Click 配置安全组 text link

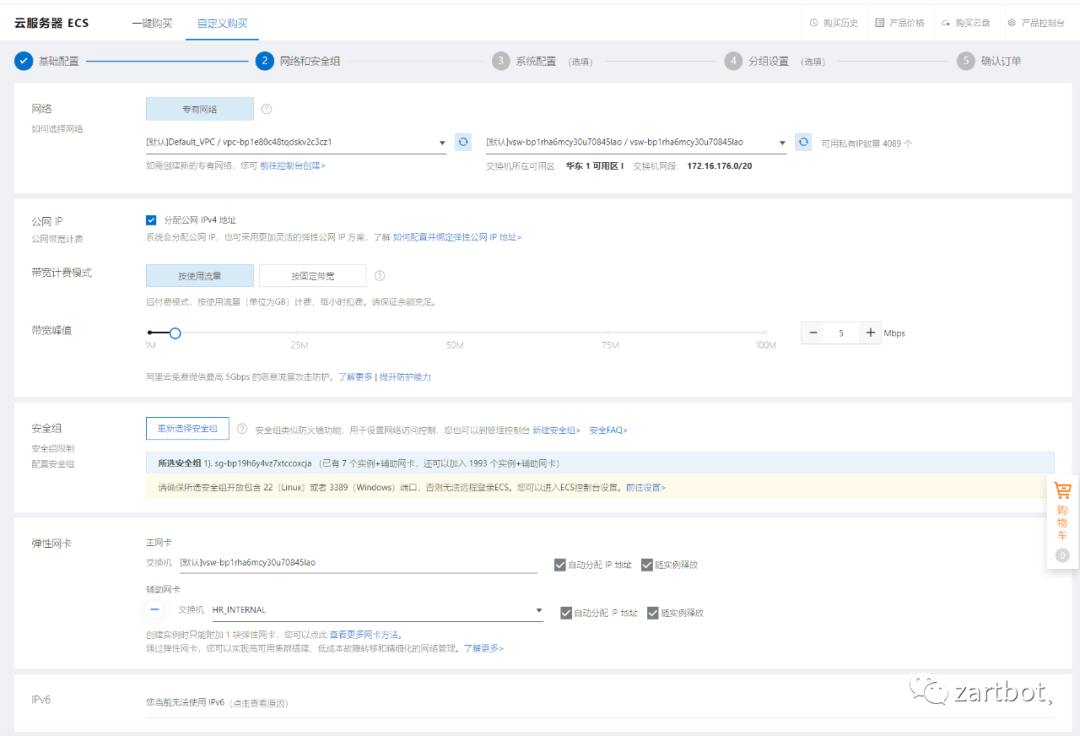[52, 464]
